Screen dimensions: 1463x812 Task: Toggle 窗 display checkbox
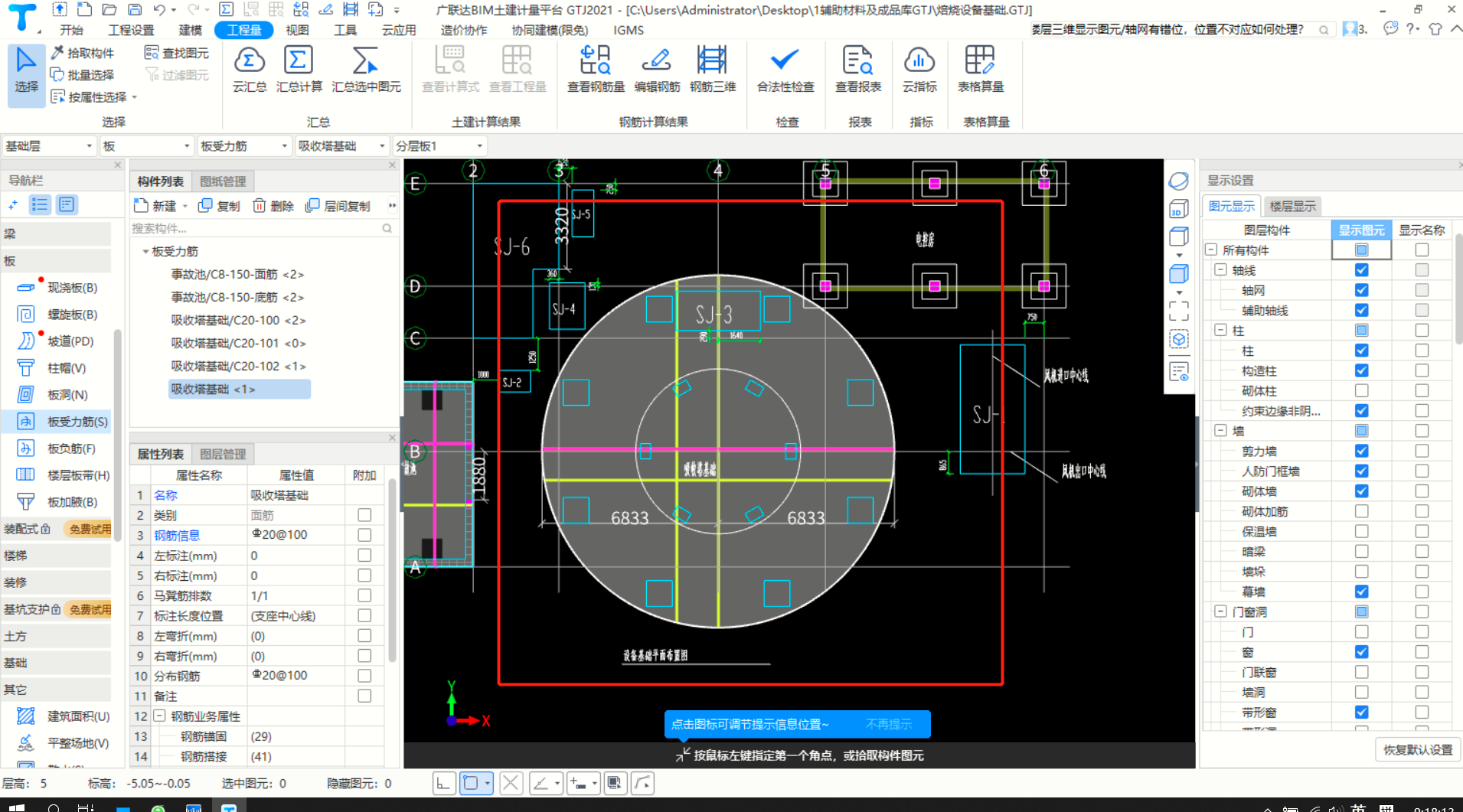click(1361, 652)
